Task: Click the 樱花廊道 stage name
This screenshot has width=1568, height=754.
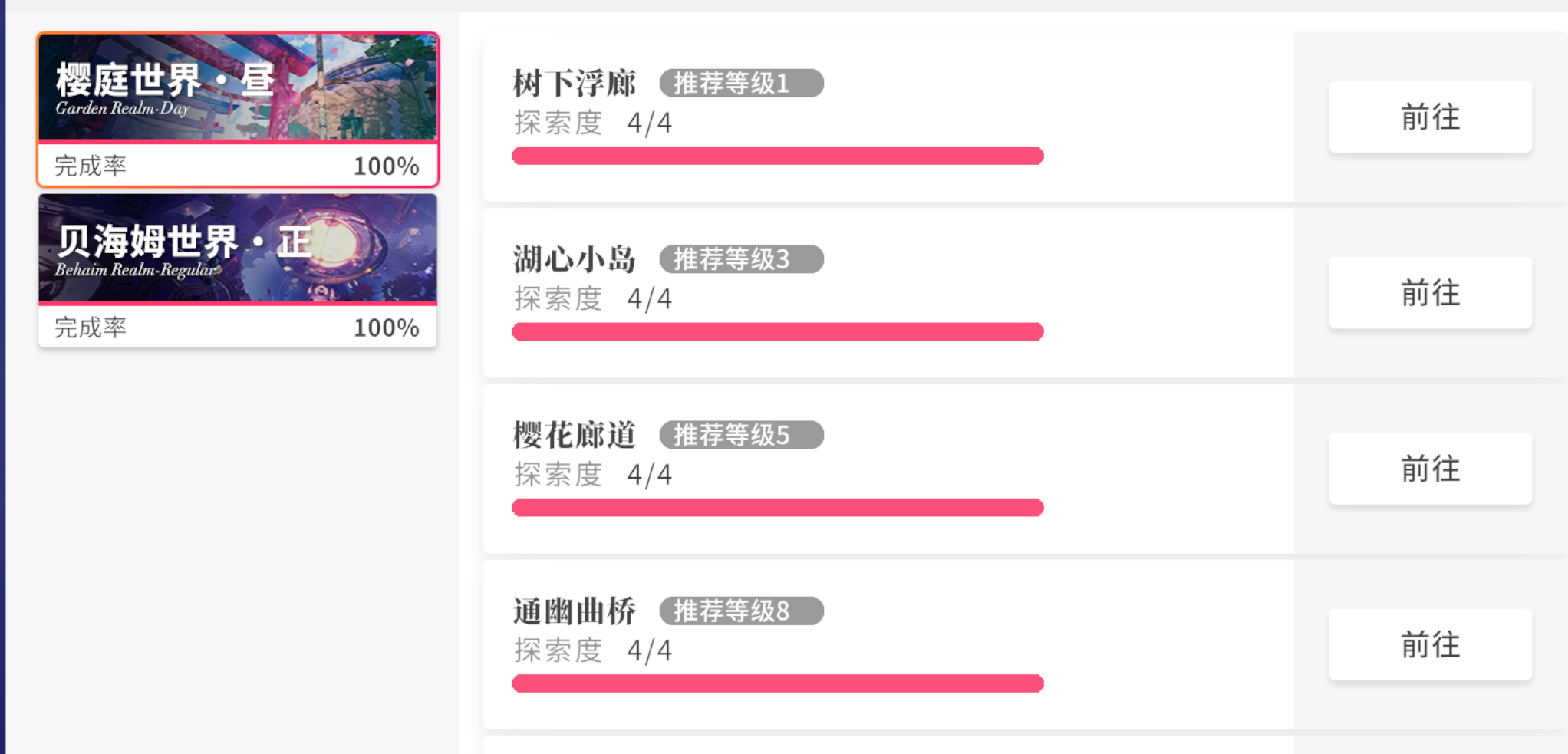Action: [x=575, y=435]
